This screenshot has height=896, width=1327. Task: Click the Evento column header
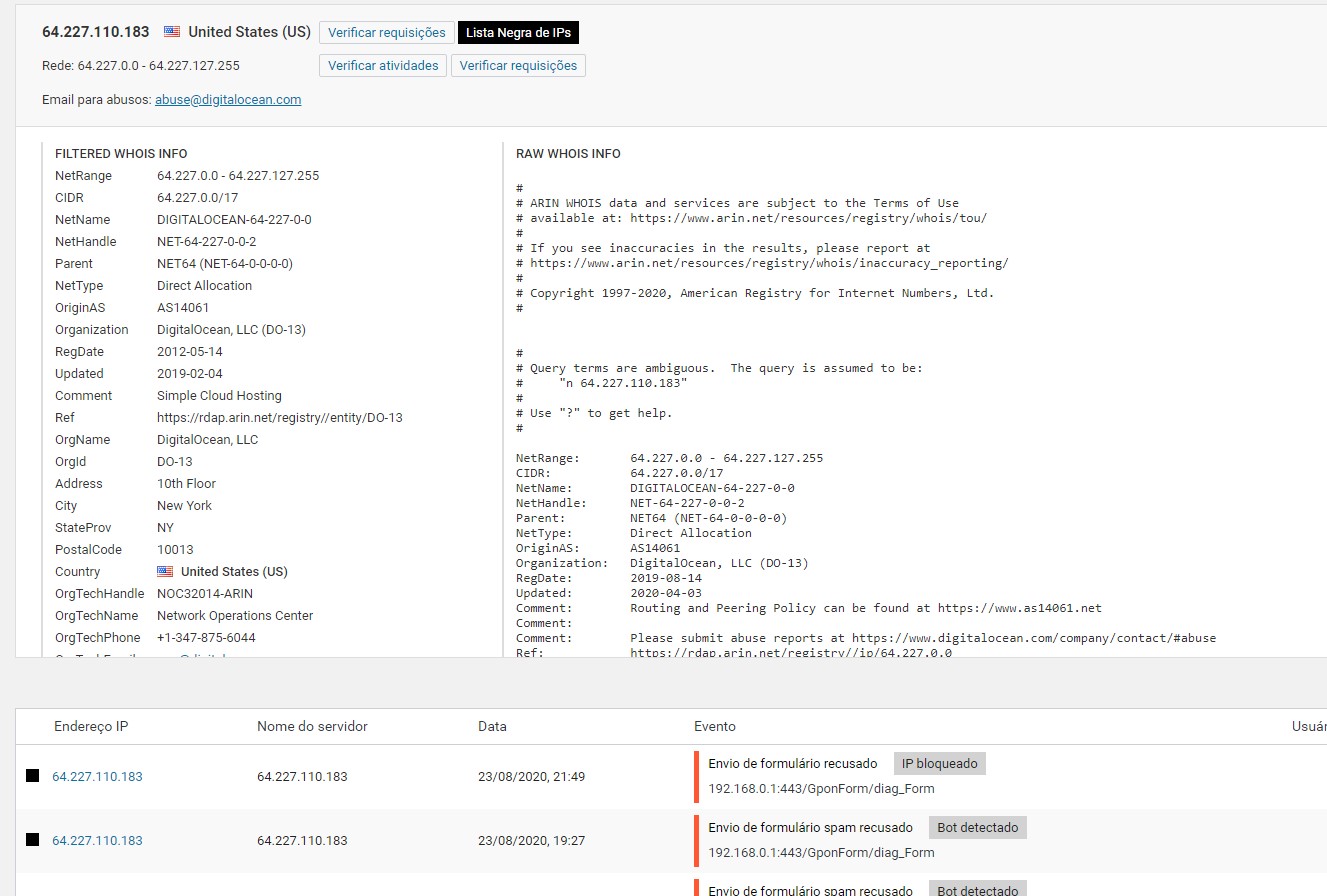point(715,727)
